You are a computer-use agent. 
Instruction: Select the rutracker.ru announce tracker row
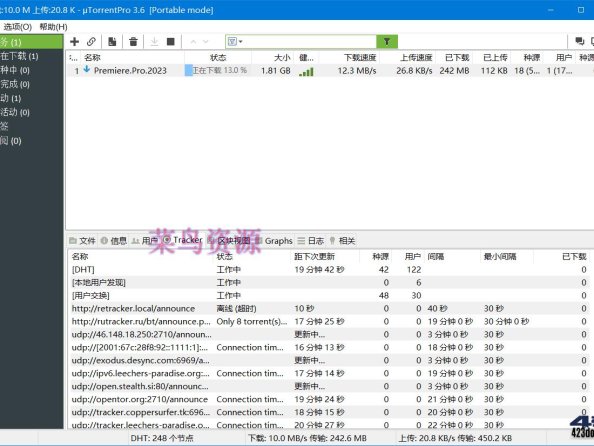pyautogui.click(x=329, y=321)
